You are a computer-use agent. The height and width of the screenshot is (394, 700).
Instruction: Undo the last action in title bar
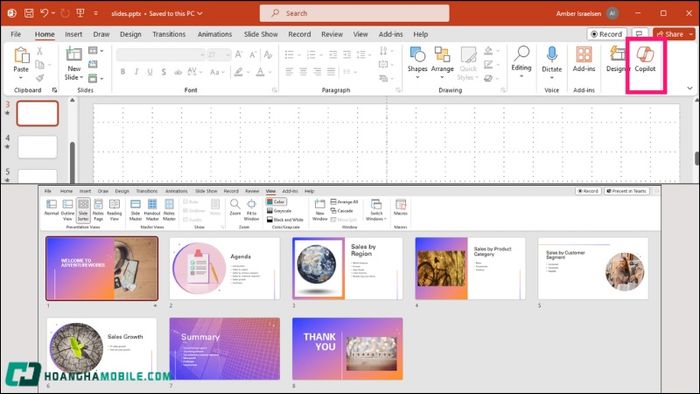click(x=44, y=13)
